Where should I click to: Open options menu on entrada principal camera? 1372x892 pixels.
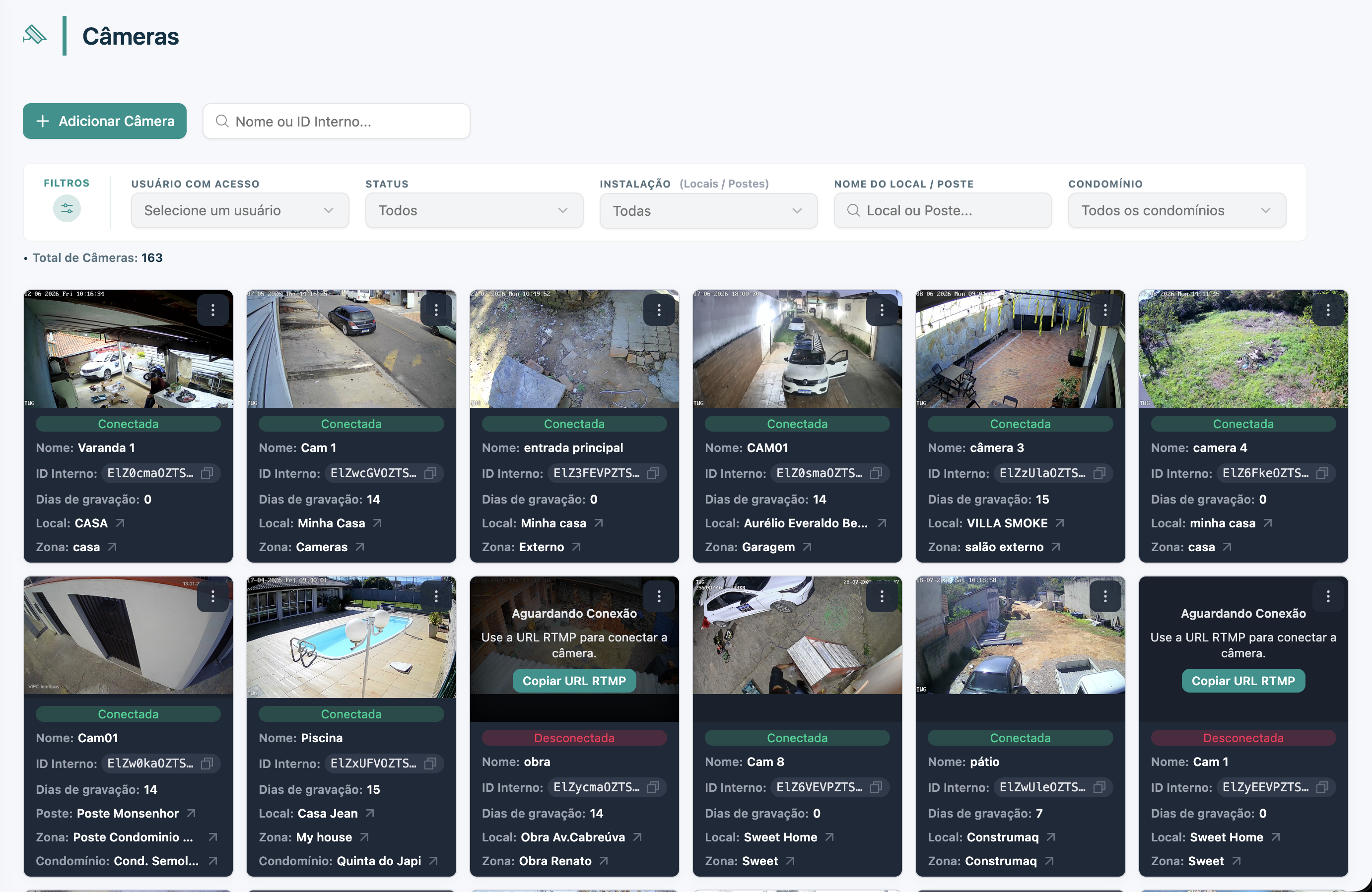[659, 311]
